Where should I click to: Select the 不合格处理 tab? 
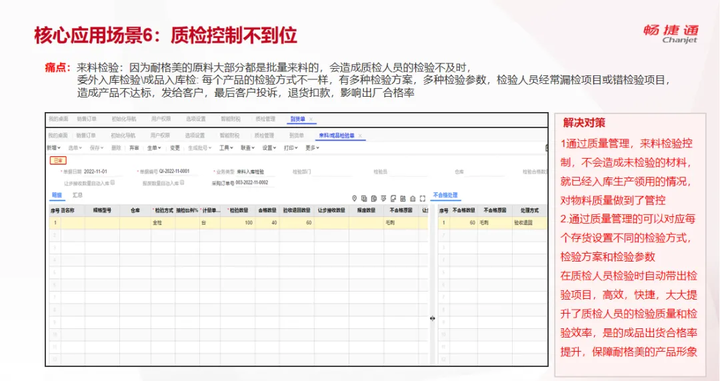click(x=445, y=195)
